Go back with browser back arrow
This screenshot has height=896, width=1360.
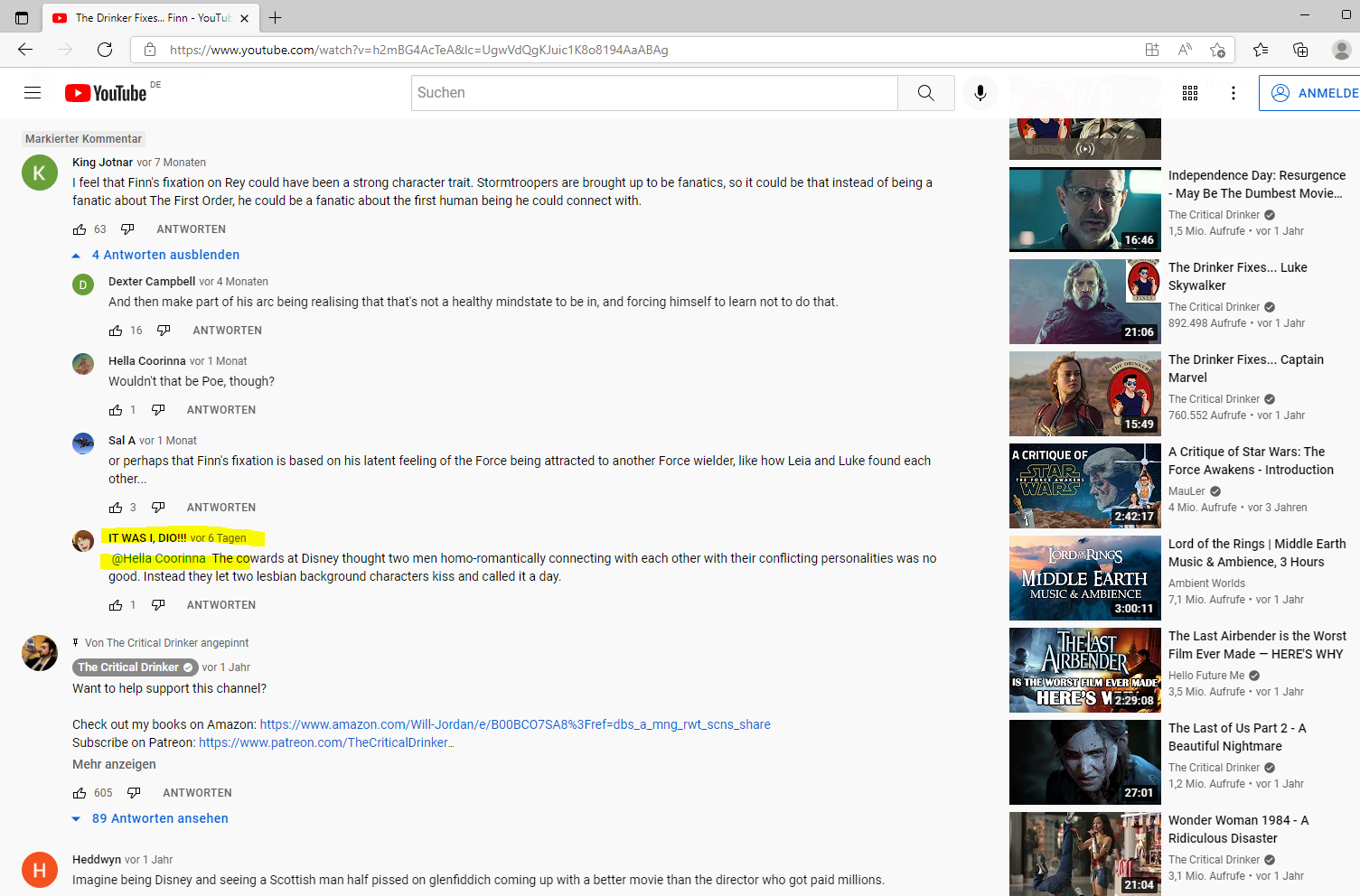(25, 50)
